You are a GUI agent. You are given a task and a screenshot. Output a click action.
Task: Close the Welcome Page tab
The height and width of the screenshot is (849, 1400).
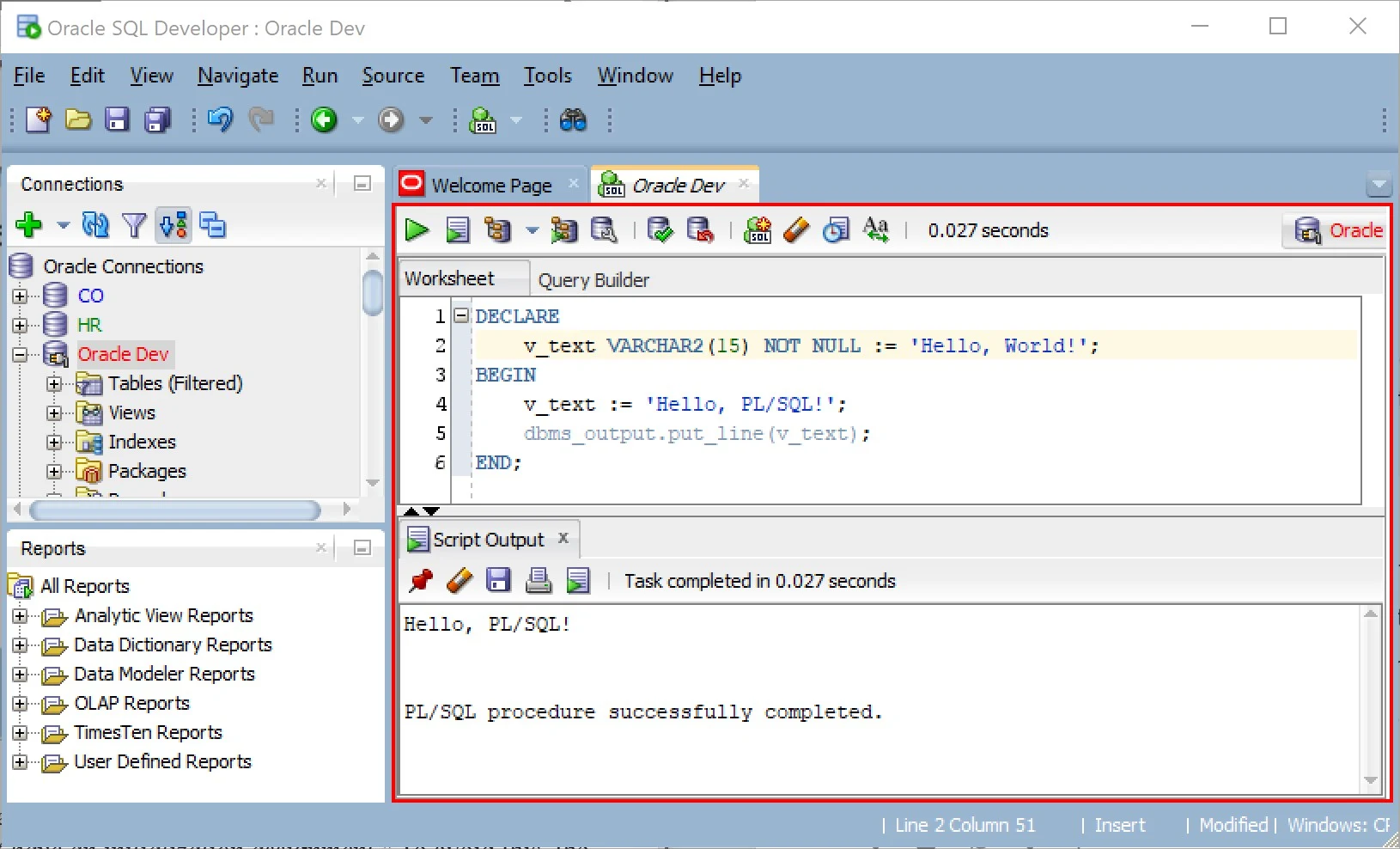(574, 183)
